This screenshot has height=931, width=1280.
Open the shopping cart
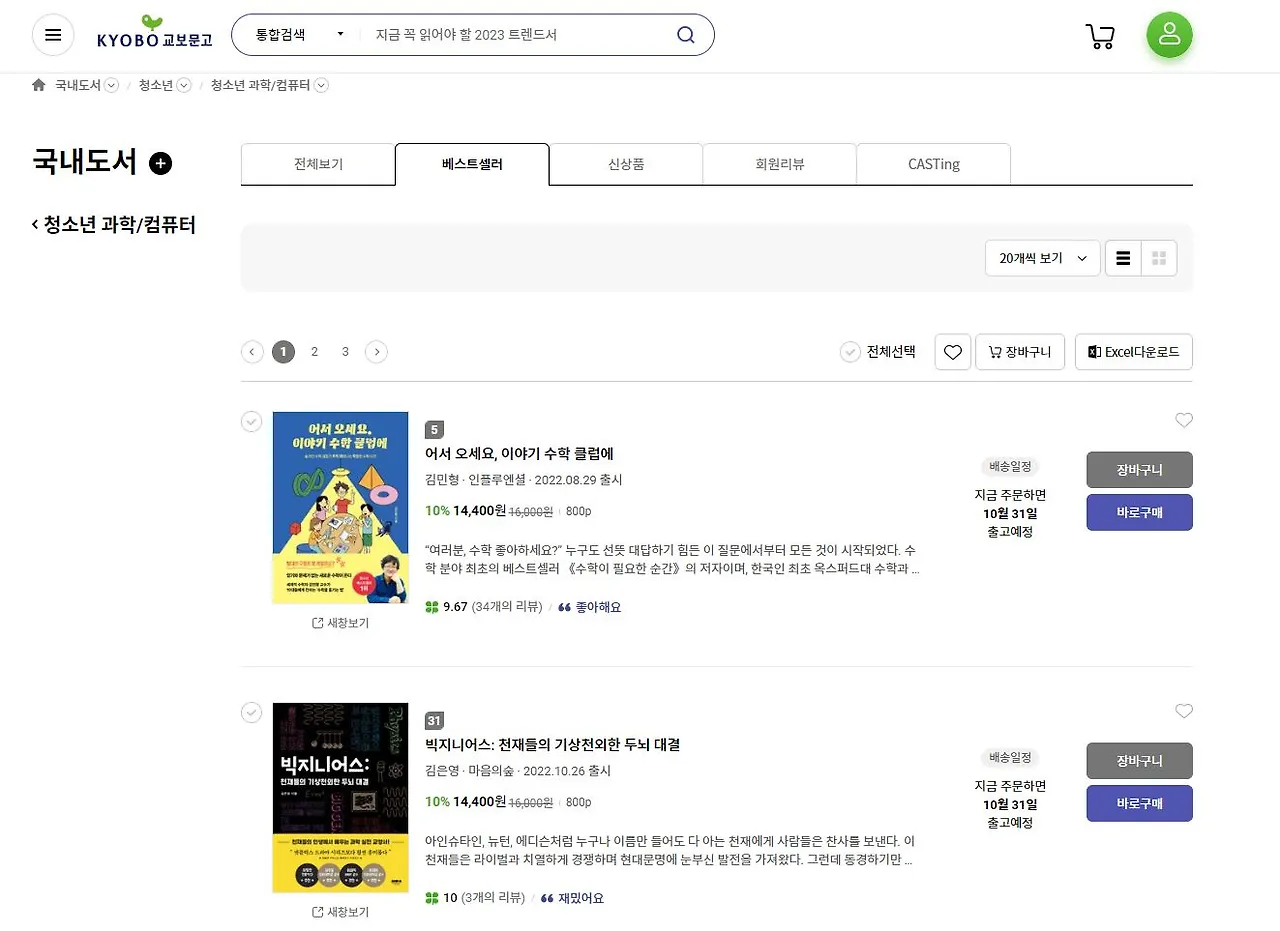pyautogui.click(x=1100, y=35)
